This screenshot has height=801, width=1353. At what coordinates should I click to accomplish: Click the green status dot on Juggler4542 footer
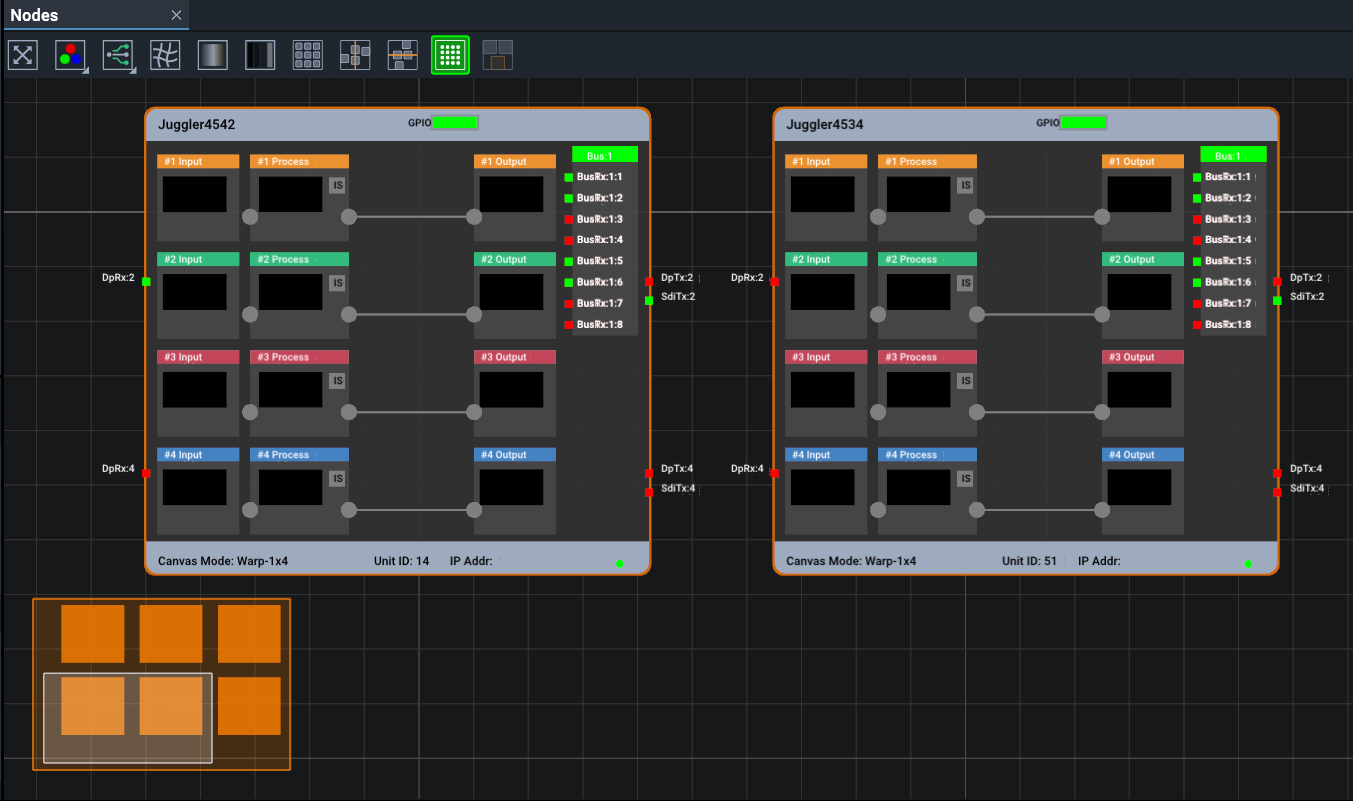pos(620,564)
